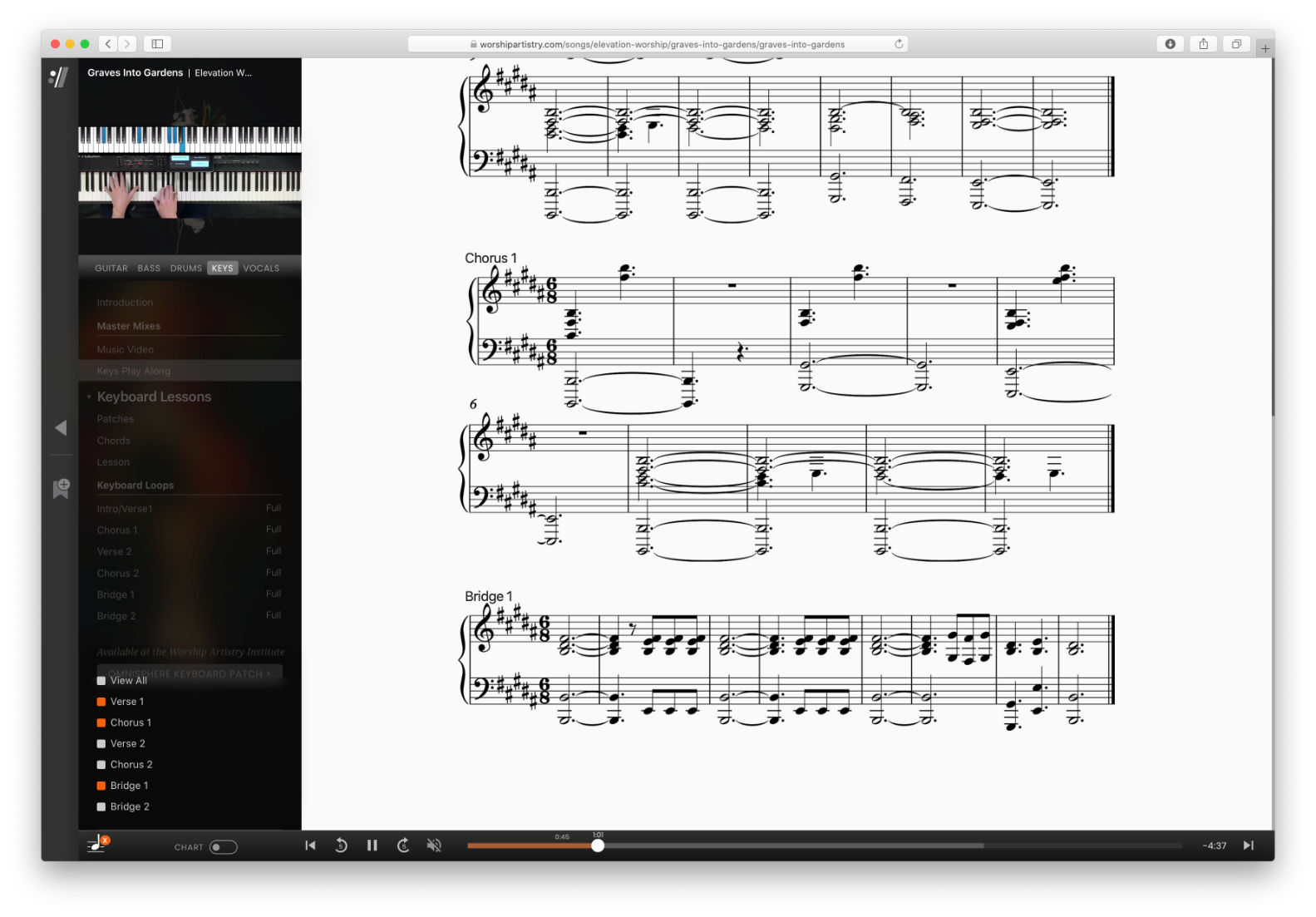Enable the Chorus 2 section checkbox
The height and width of the screenshot is (917, 1316).
101,765
